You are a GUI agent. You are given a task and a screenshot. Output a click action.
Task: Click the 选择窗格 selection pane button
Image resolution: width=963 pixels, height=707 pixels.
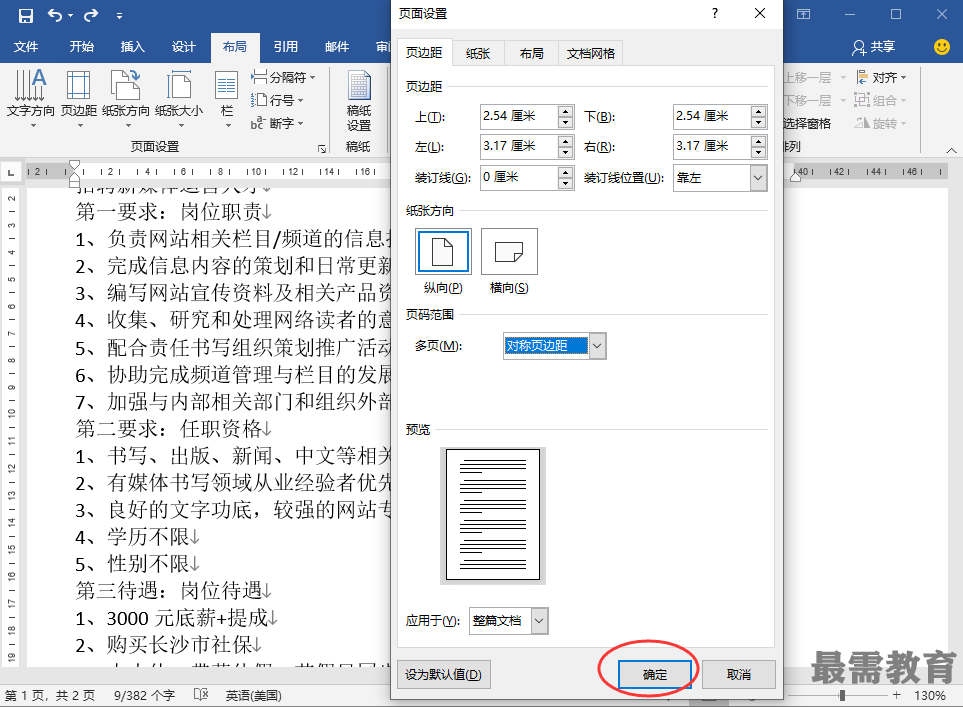[806, 123]
